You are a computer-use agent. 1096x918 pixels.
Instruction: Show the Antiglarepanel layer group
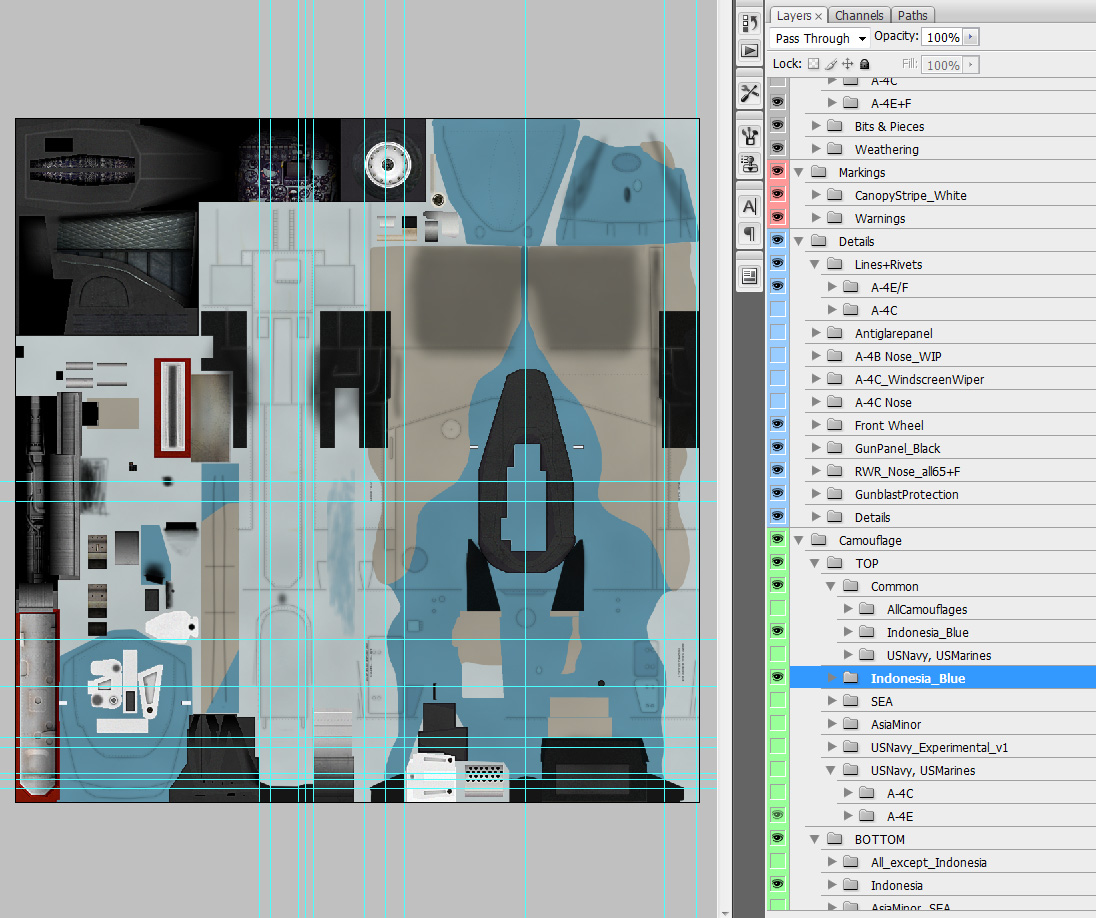[x=777, y=332]
